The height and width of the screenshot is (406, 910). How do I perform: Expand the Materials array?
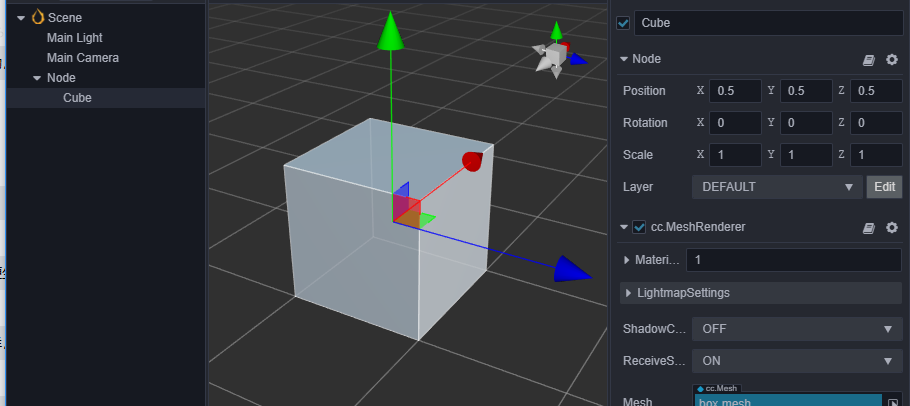[627, 260]
